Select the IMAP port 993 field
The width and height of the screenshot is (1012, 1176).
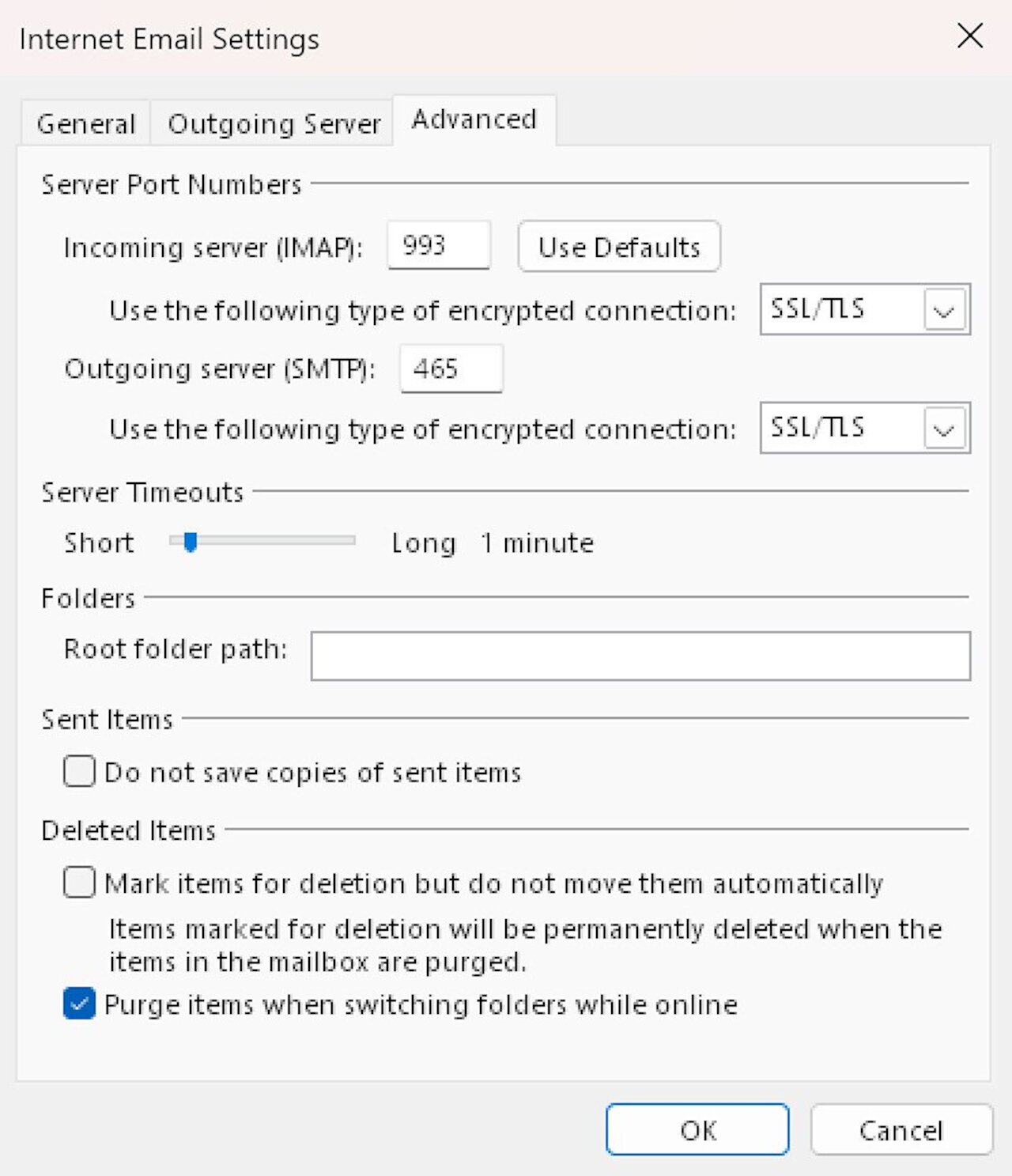(x=439, y=245)
